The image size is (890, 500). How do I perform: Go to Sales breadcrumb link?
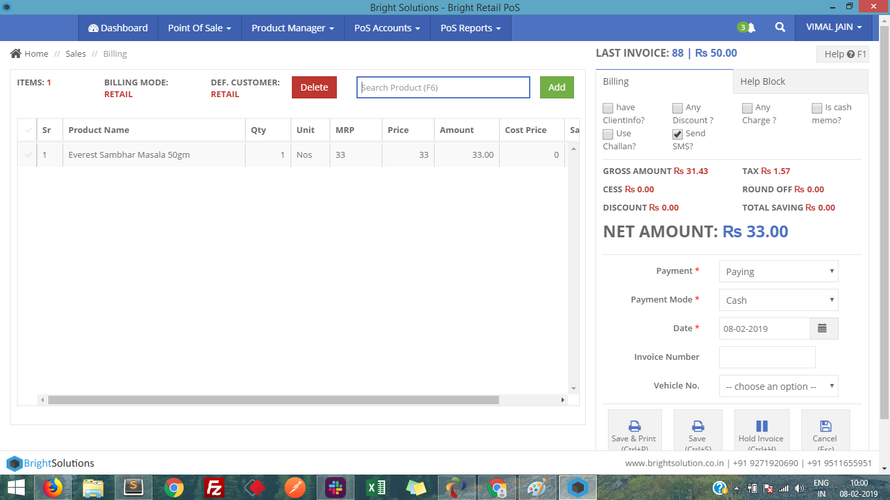[75, 54]
